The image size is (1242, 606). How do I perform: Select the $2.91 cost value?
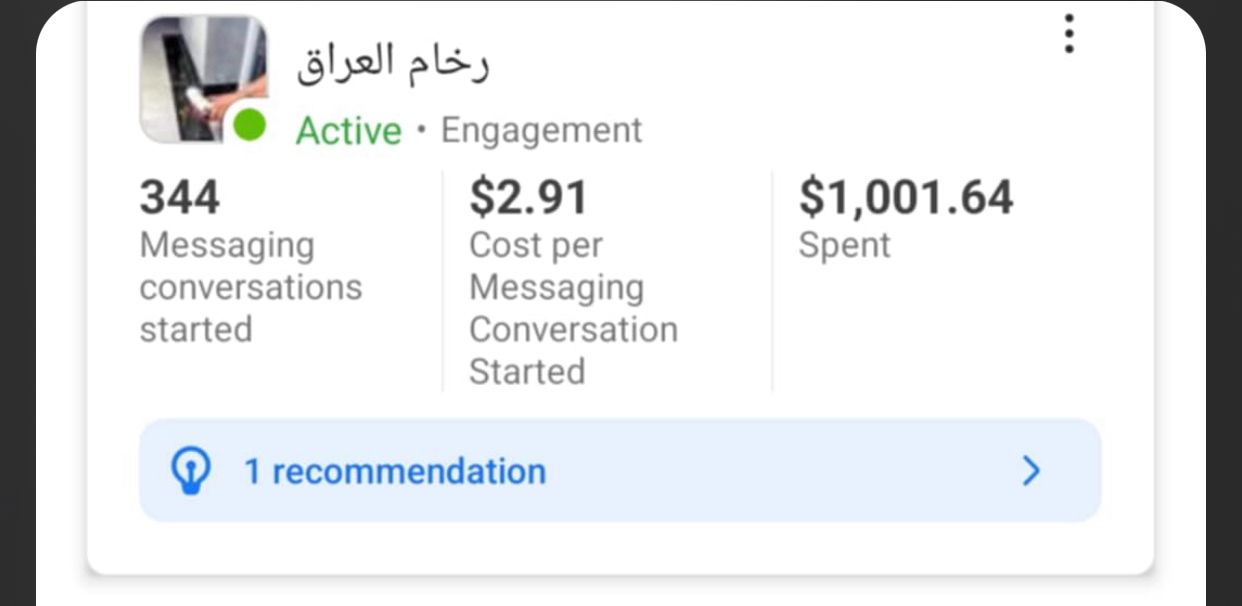tap(529, 197)
